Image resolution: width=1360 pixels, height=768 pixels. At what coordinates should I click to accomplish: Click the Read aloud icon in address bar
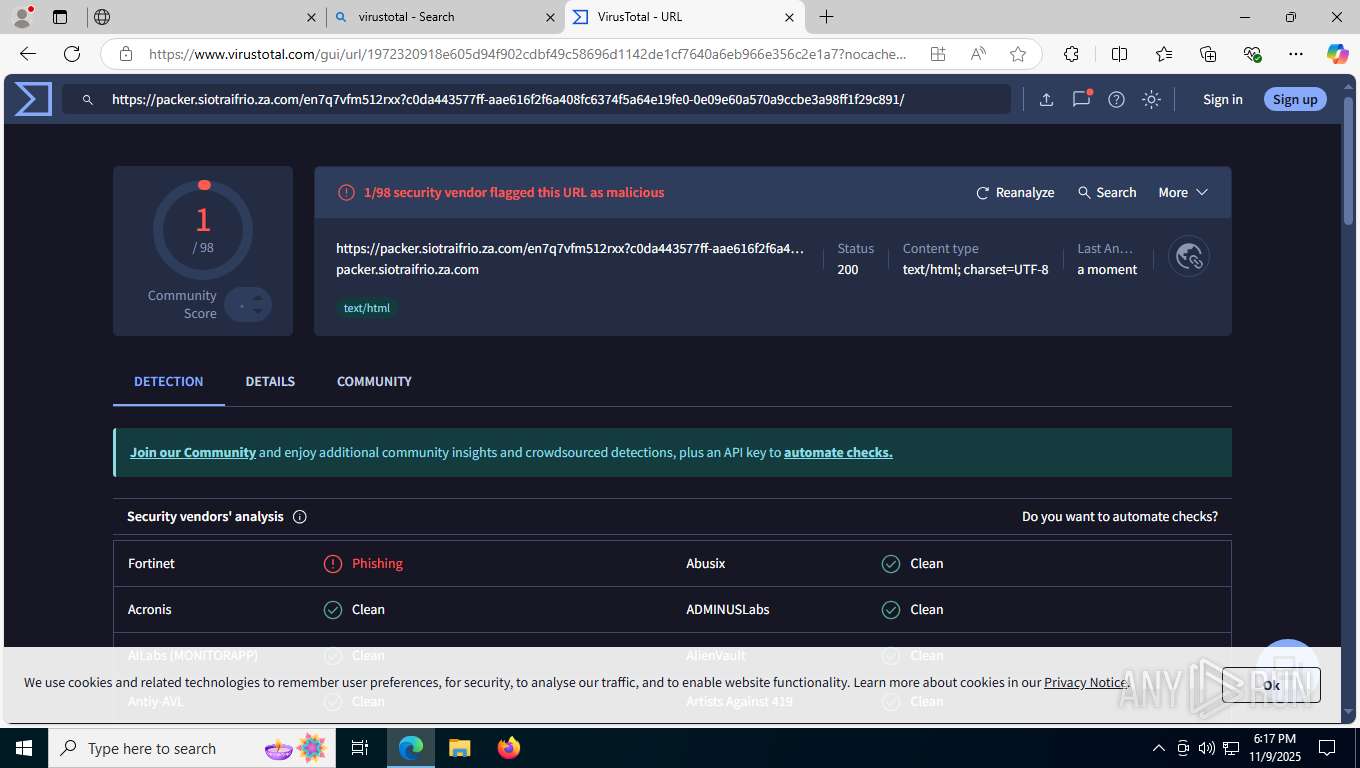coord(978,54)
